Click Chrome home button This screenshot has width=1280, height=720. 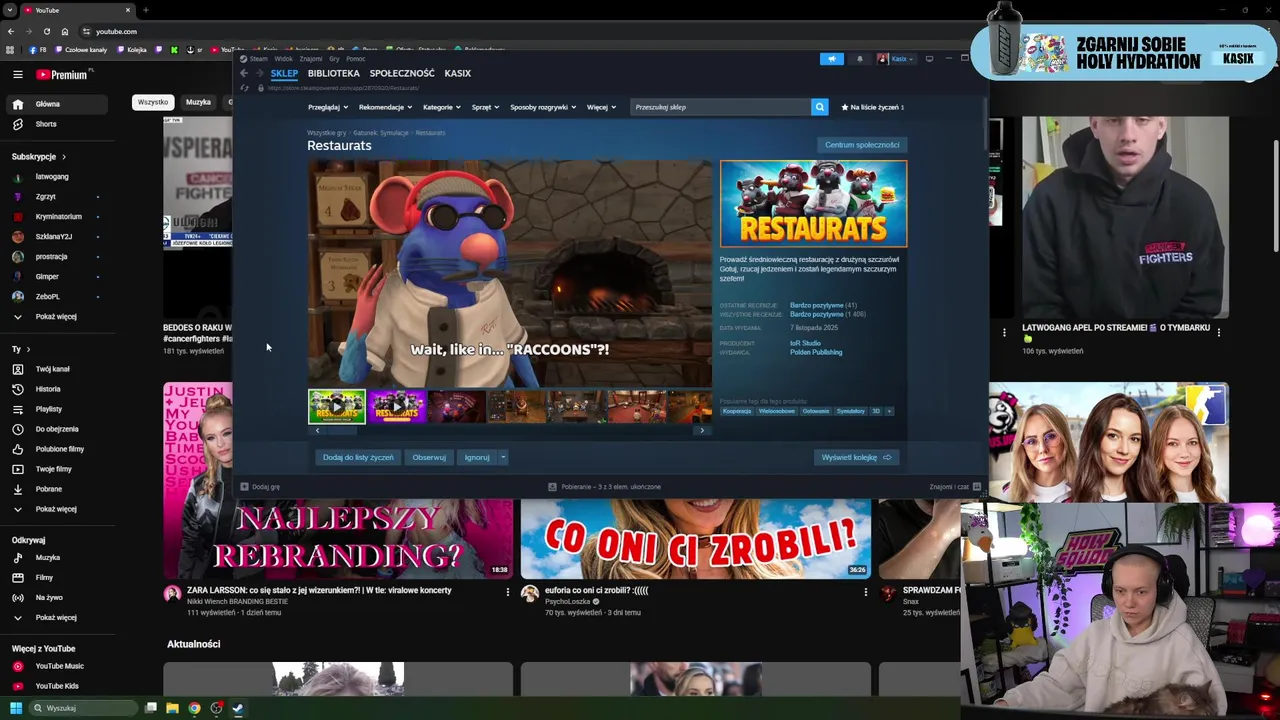point(65,31)
